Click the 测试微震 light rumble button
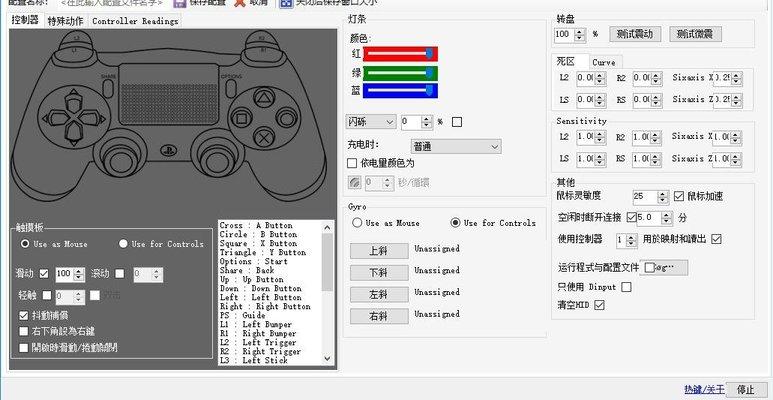773x400 pixels. coord(696,34)
